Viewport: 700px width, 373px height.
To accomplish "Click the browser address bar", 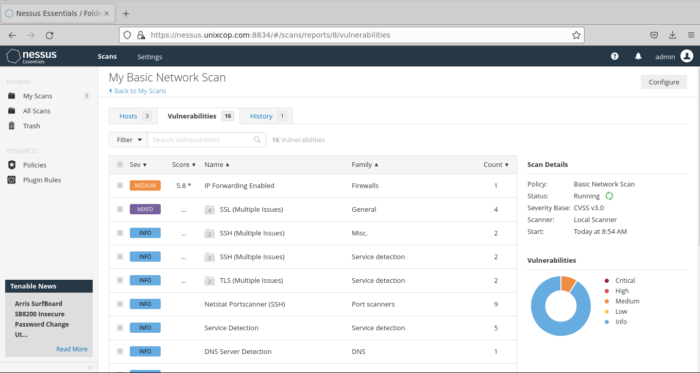I will [x=352, y=35].
